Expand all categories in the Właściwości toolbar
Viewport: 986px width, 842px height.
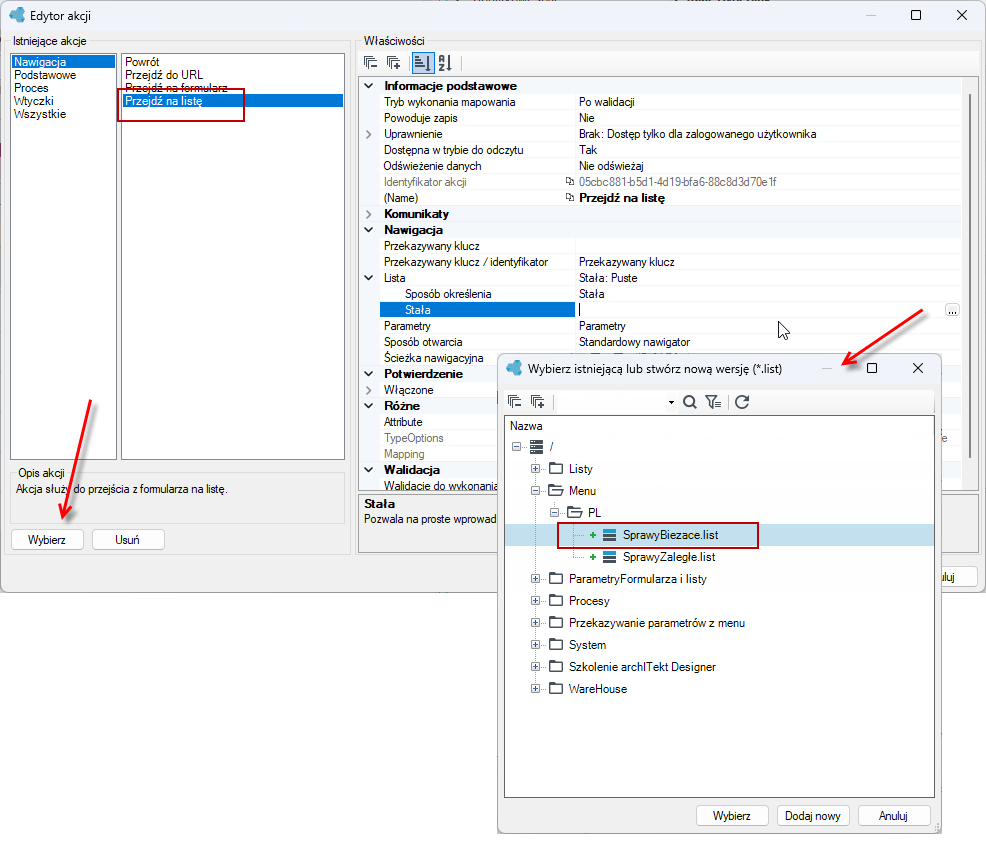pos(394,63)
